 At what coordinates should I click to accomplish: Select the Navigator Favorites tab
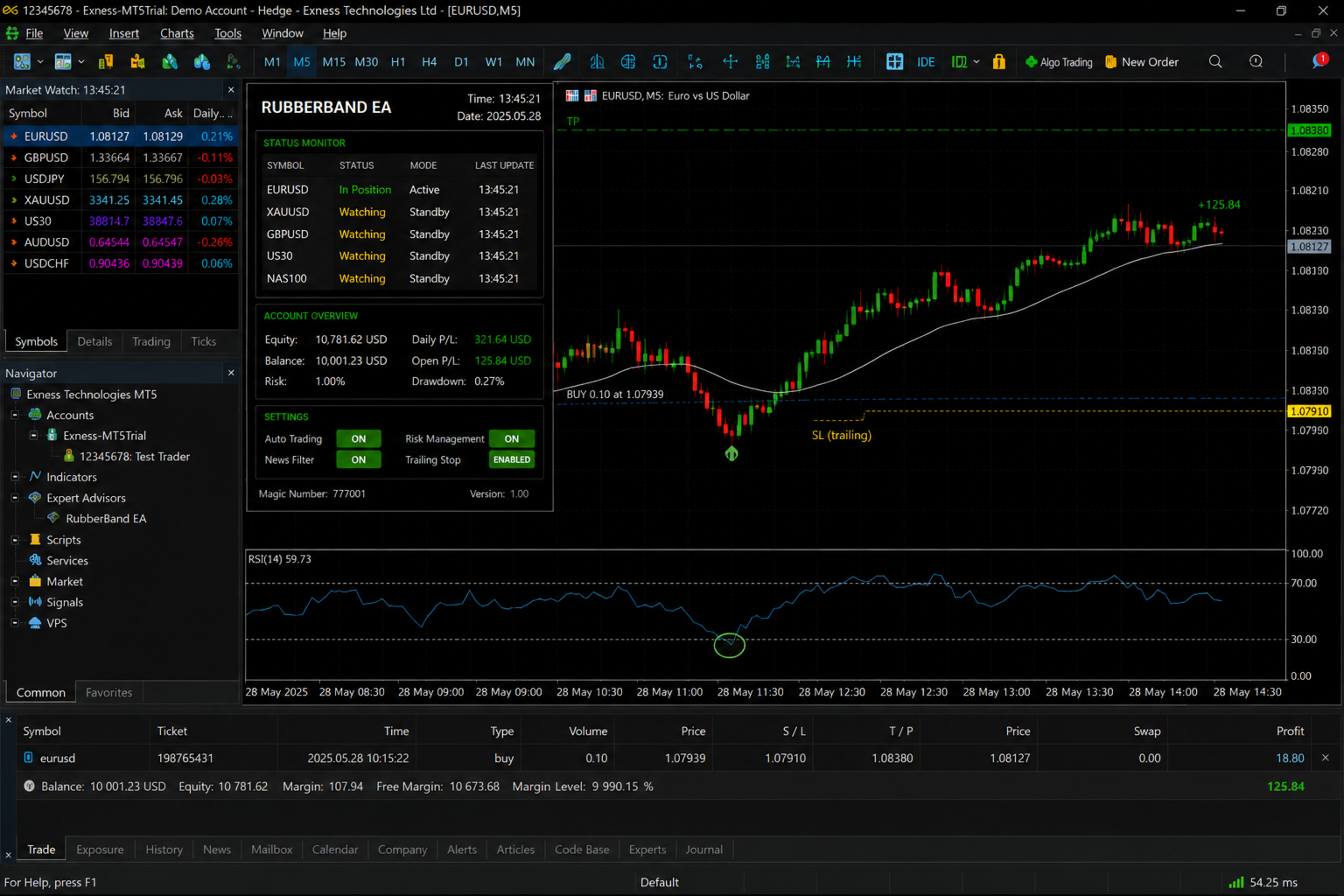click(108, 692)
